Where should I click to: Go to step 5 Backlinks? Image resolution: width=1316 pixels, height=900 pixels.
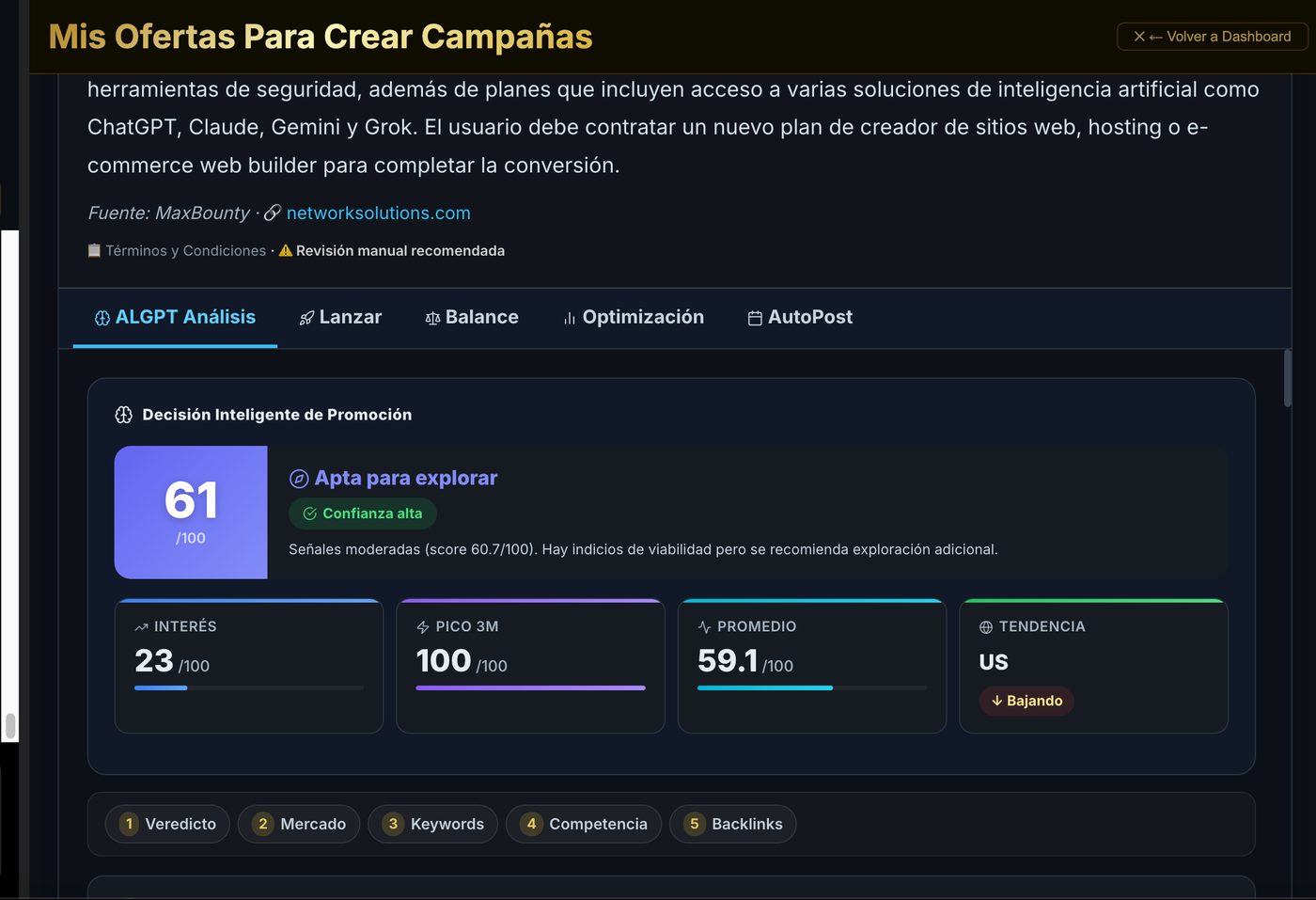(733, 824)
